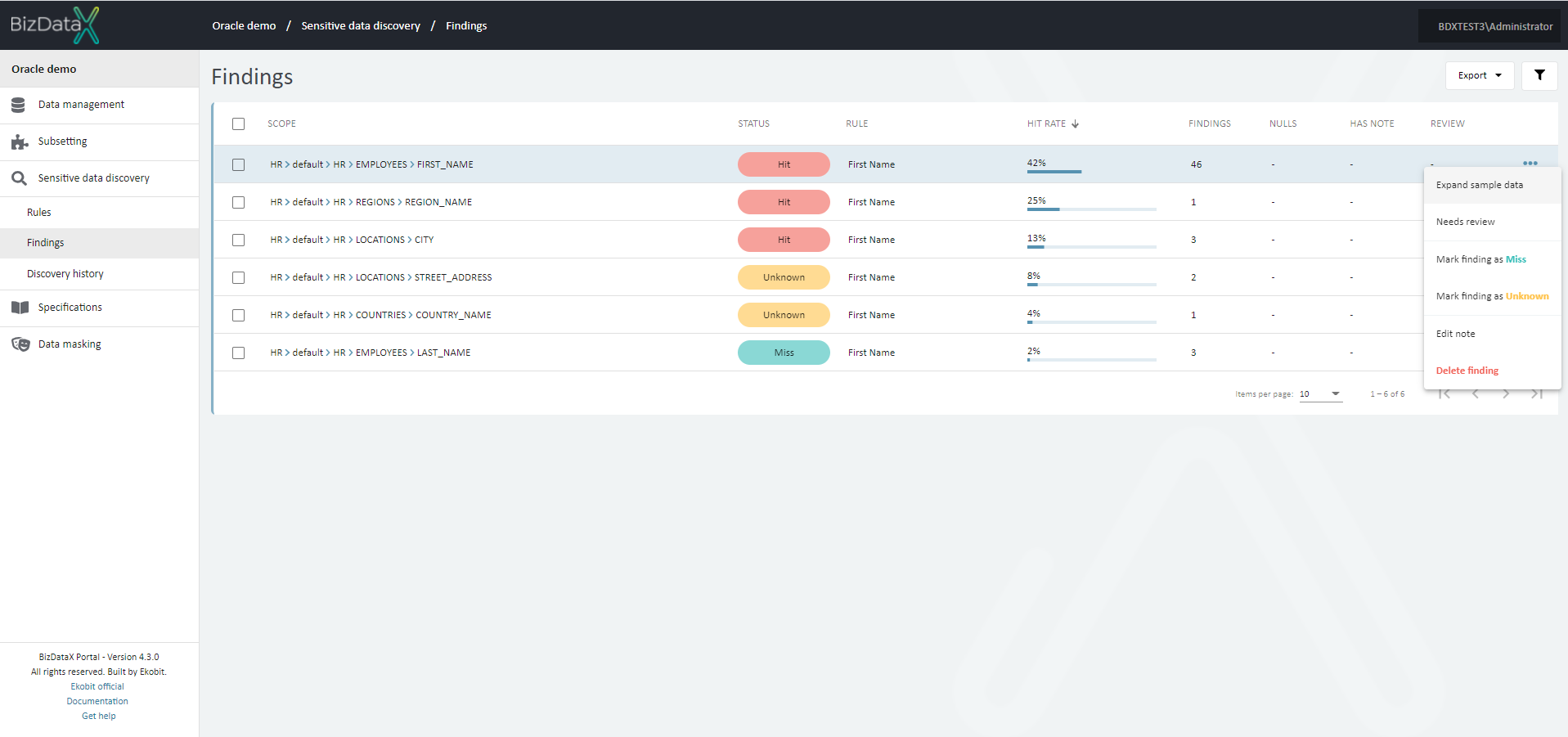Click the Scope column header

[281, 124]
